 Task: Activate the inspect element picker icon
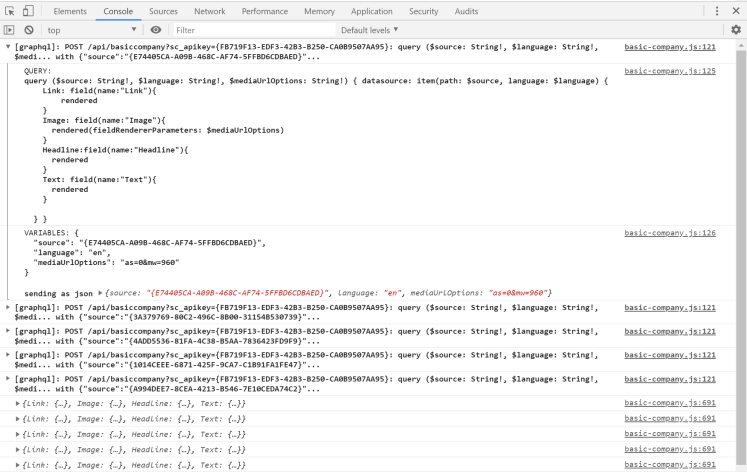[9, 11]
